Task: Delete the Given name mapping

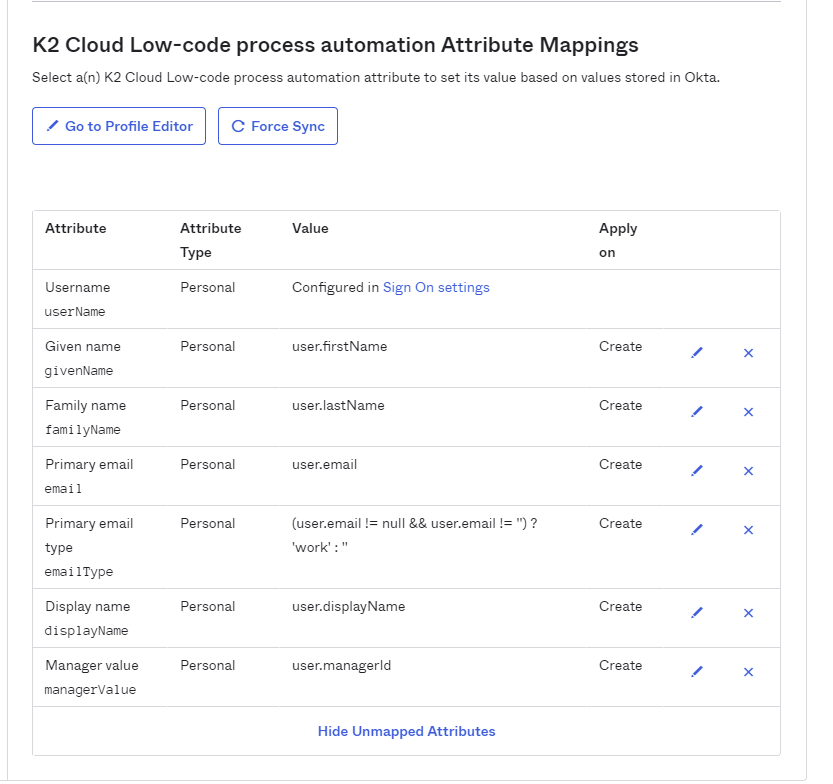Action: 748,353
